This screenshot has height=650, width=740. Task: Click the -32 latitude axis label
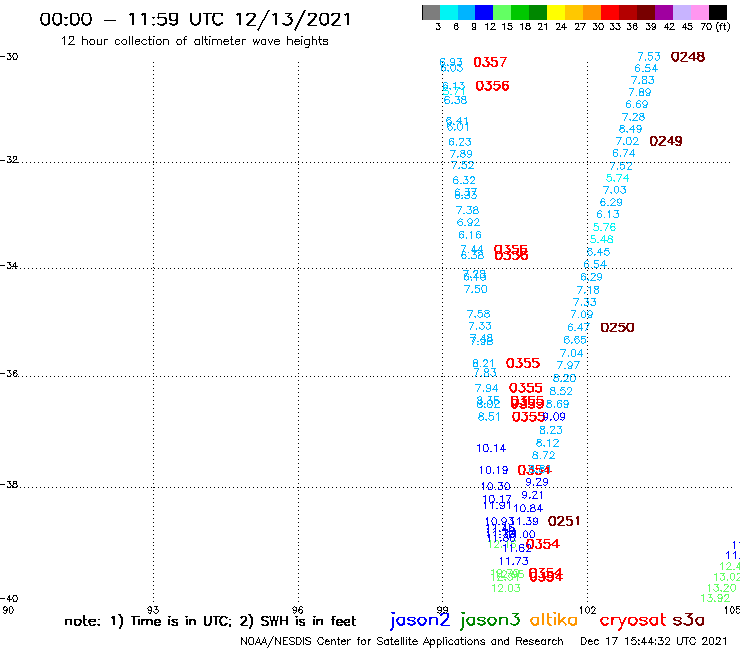pyautogui.click(x=9, y=160)
